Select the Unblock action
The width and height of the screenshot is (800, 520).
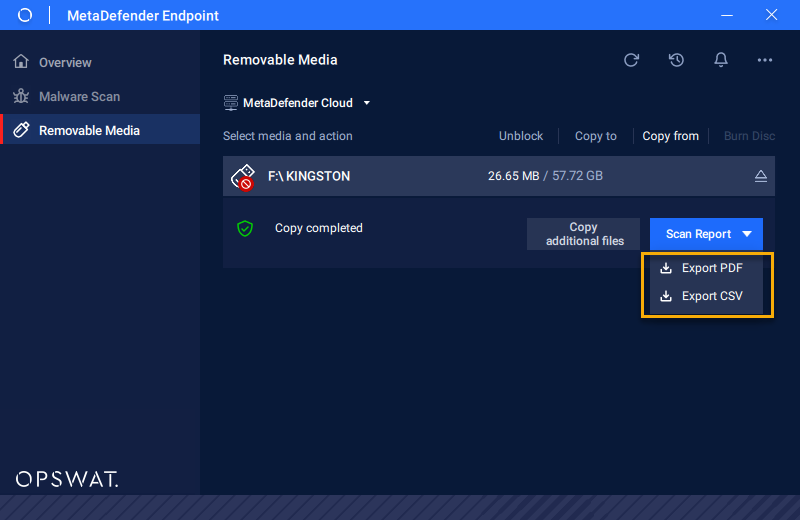520,136
